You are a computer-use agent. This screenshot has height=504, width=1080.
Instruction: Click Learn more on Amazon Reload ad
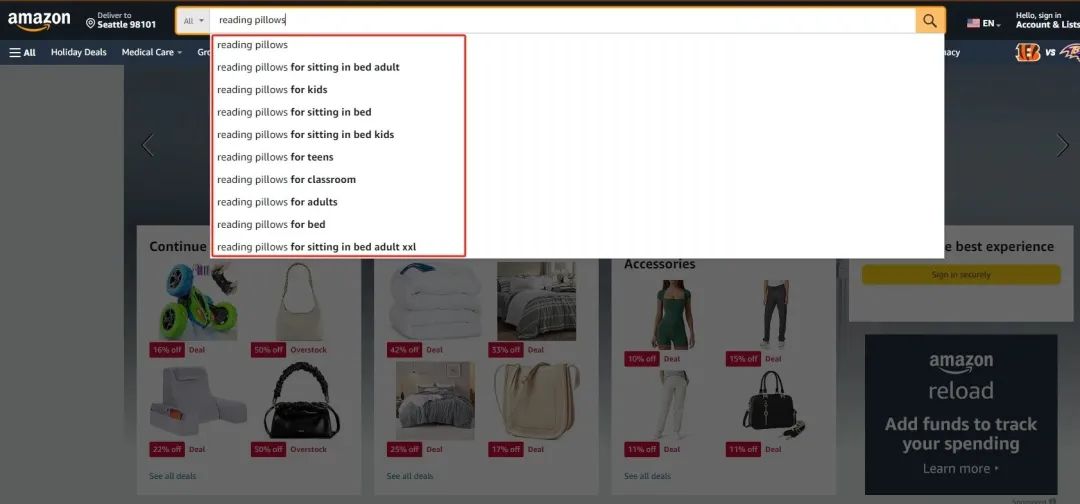[960, 469]
